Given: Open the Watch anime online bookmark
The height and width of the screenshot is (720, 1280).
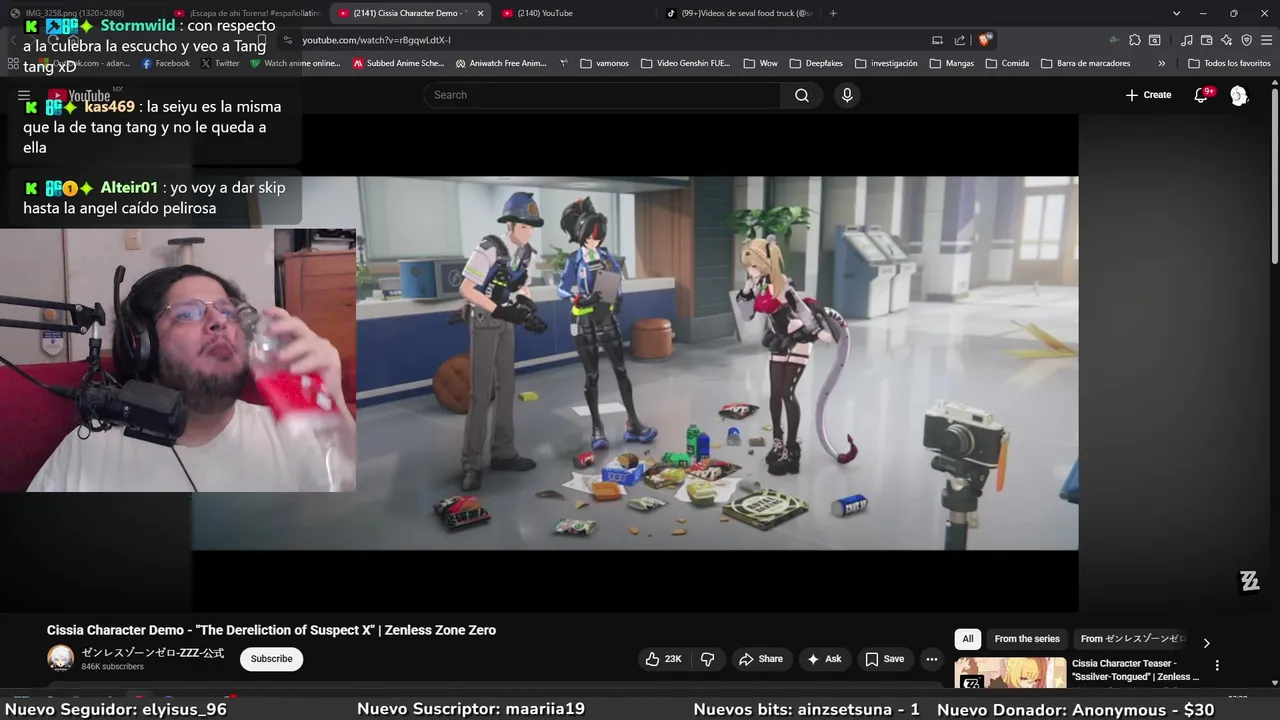Looking at the screenshot, I should (x=295, y=63).
